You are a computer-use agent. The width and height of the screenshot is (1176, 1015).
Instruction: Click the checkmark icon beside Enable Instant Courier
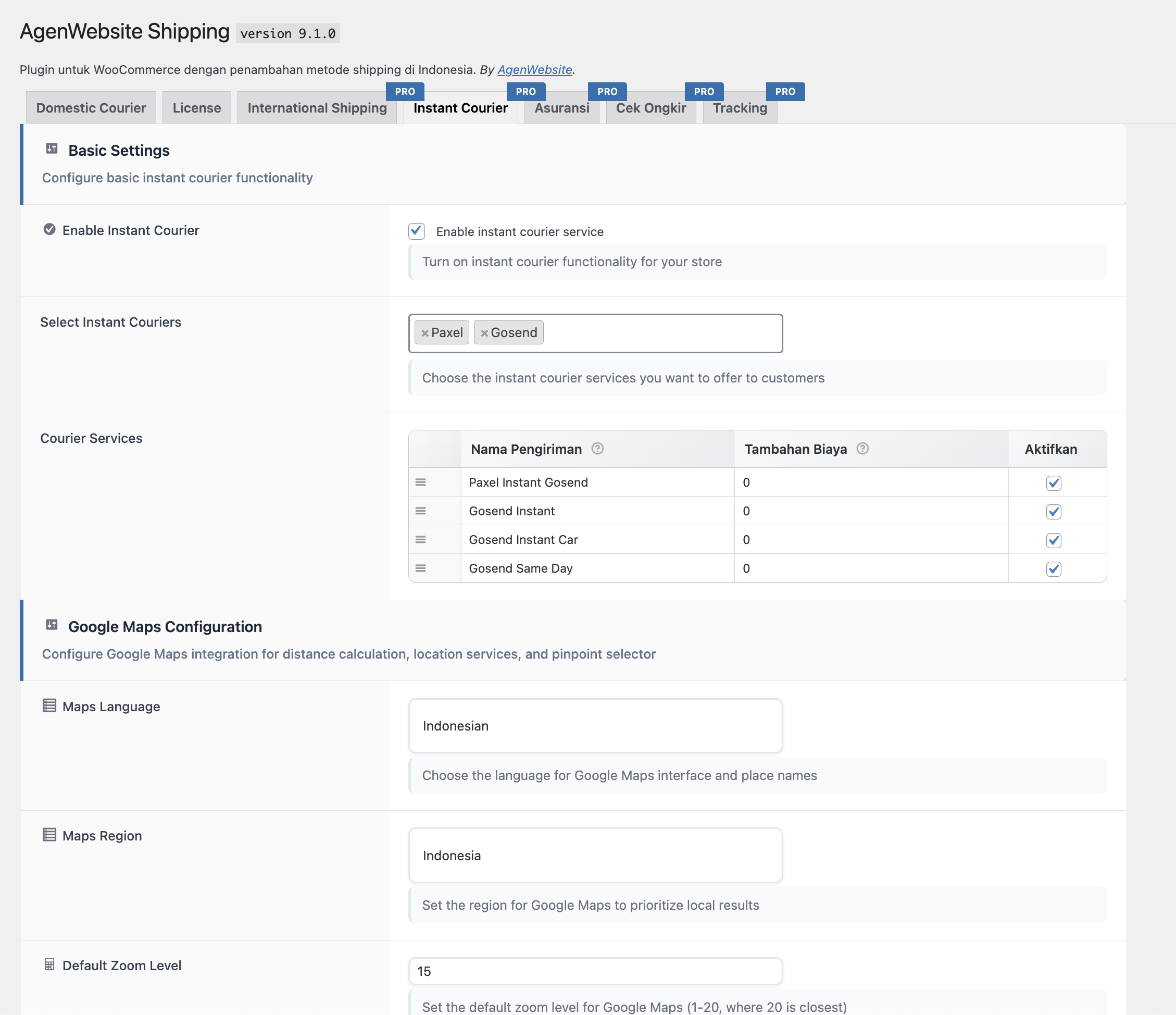49,229
